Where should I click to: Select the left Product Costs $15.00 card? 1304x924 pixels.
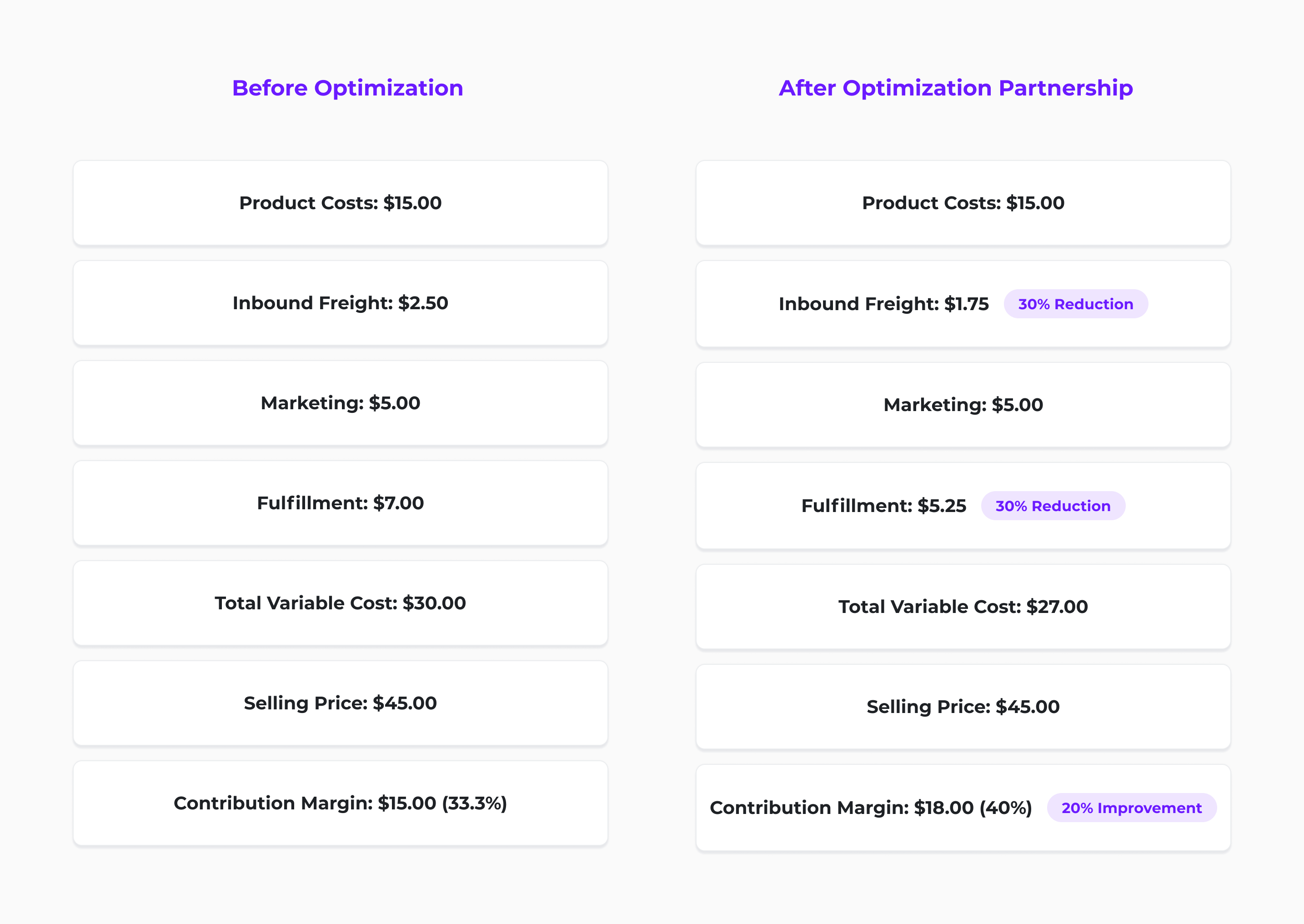340,203
